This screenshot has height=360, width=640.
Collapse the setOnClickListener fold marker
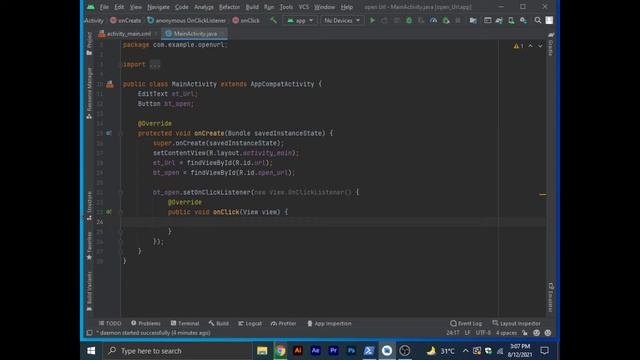point(121,192)
